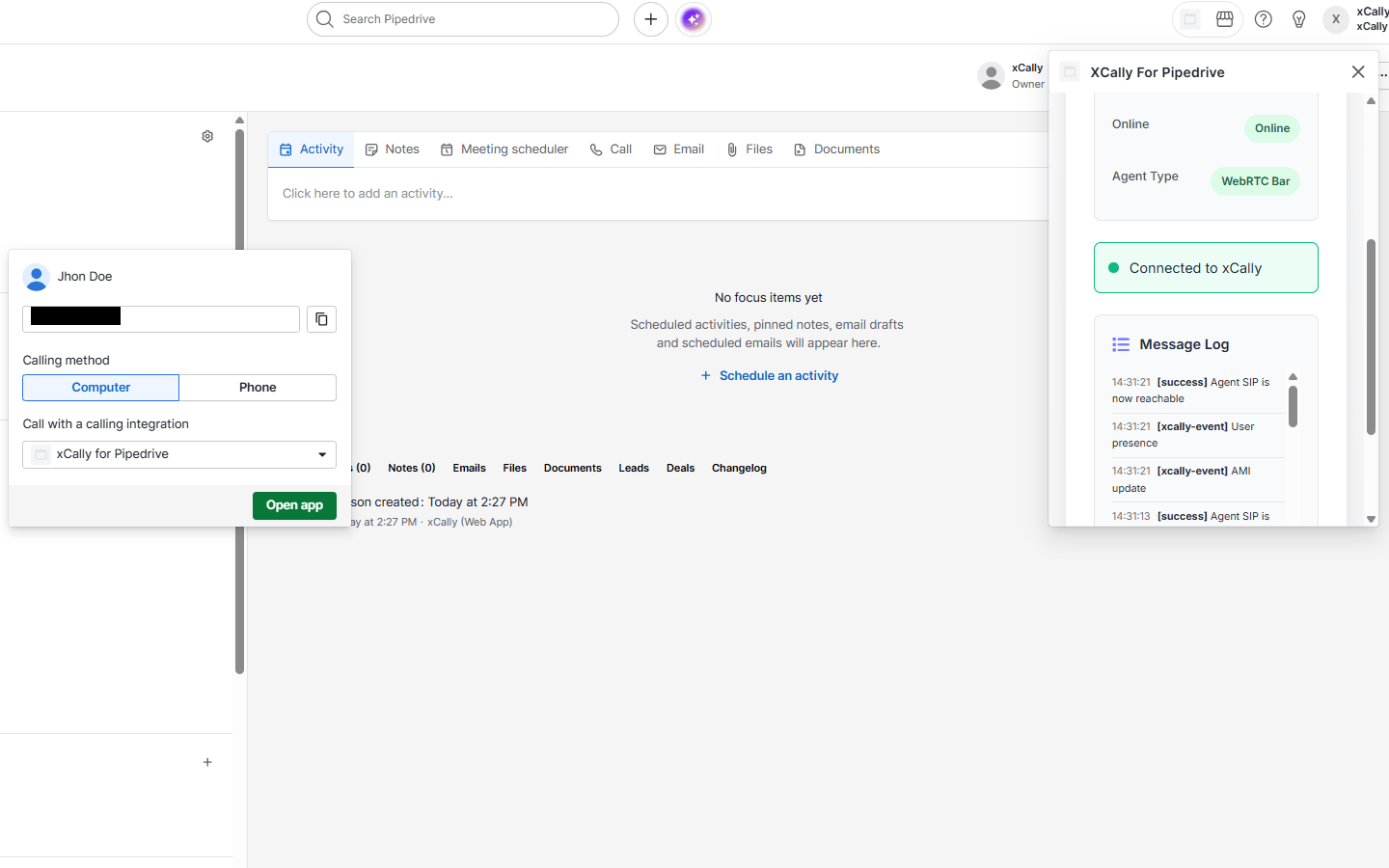Click the Jhon Doe name text
This screenshot has height=868, width=1389.
[x=85, y=277]
